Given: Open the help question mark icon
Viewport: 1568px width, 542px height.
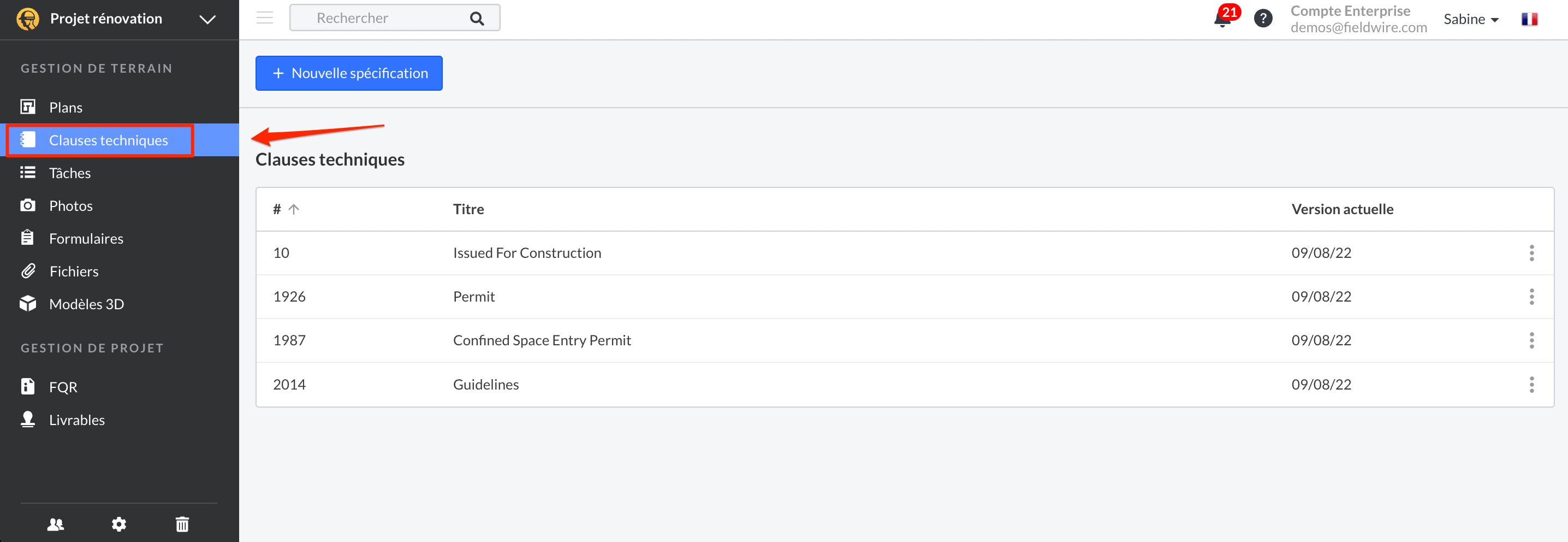Looking at the screenshot, I should coord(1263,19).
